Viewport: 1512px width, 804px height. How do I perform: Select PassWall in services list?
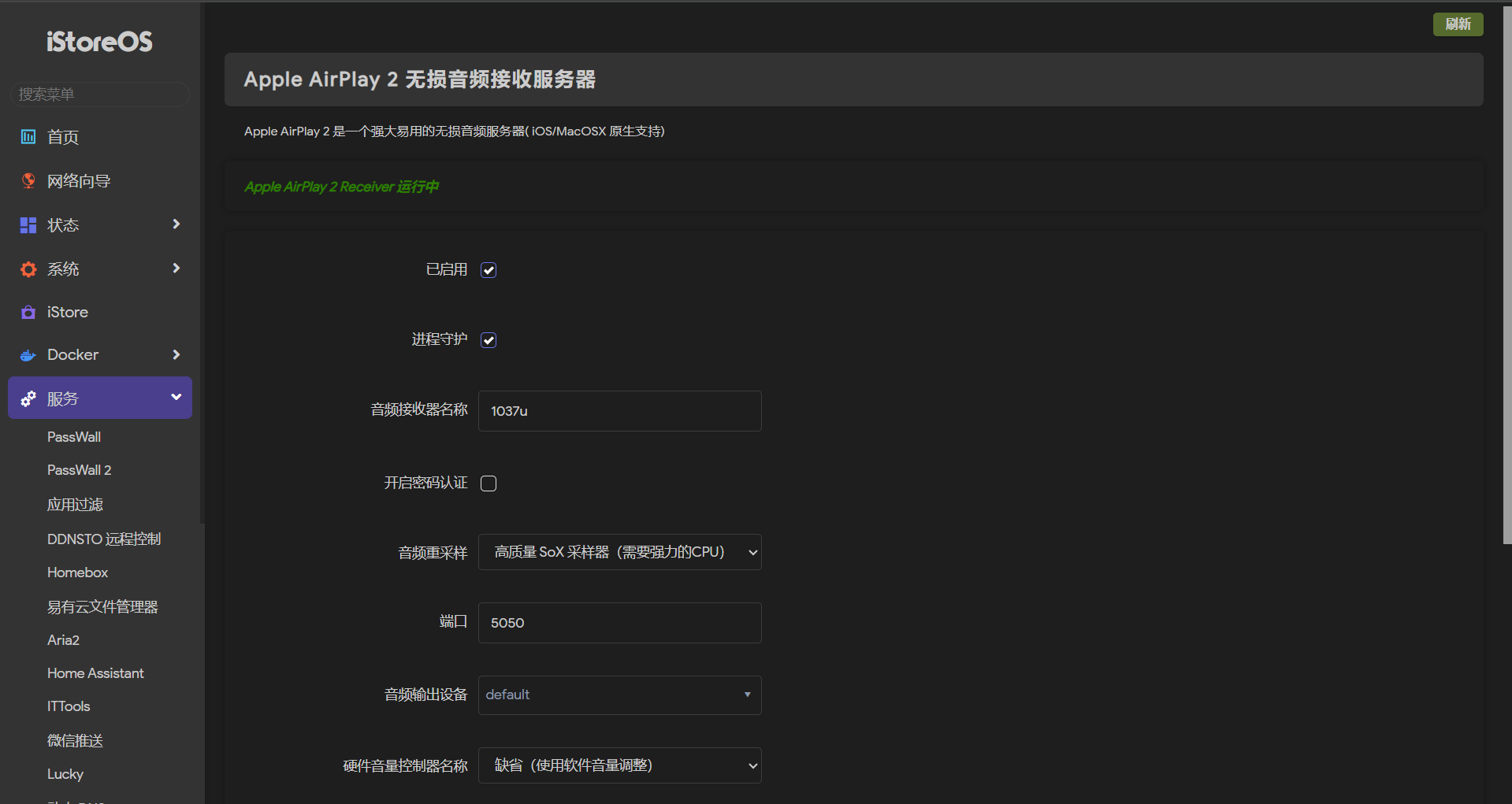(74, 437)
